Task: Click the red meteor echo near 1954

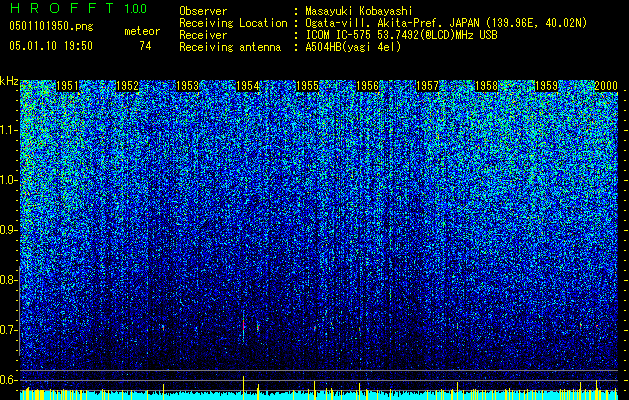Action: click(243, 325)
